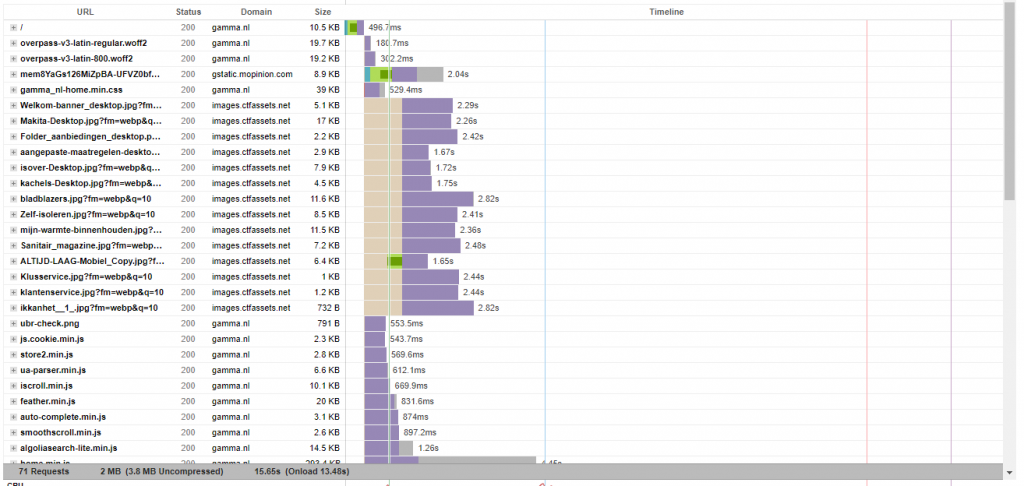Click the '71 Requests' summary text

point(44,471)
